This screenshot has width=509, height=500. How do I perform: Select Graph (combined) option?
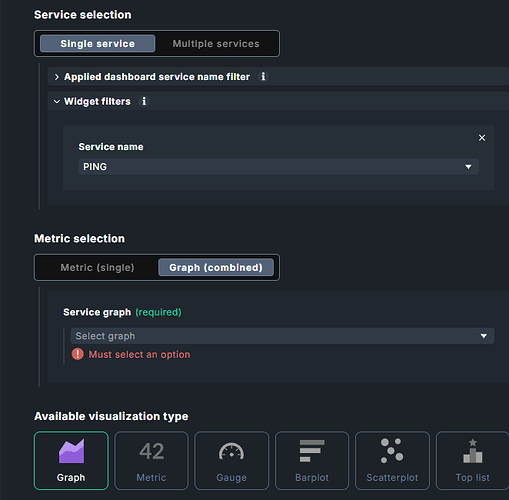click(x=216, y=267)
